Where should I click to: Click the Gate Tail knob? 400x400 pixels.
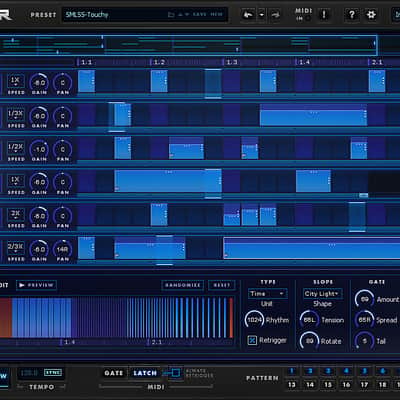point(364,341)
